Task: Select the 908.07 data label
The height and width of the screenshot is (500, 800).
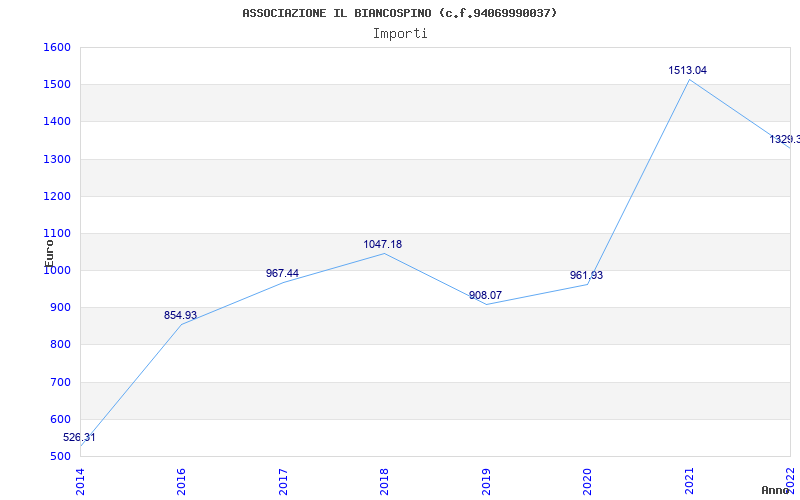Action: [x=485, y=295]
